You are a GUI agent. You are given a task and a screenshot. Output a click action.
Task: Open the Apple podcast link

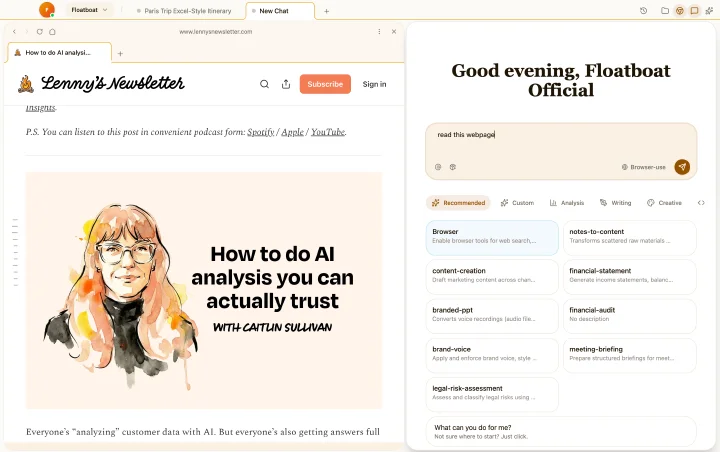(x=292, y=132)
